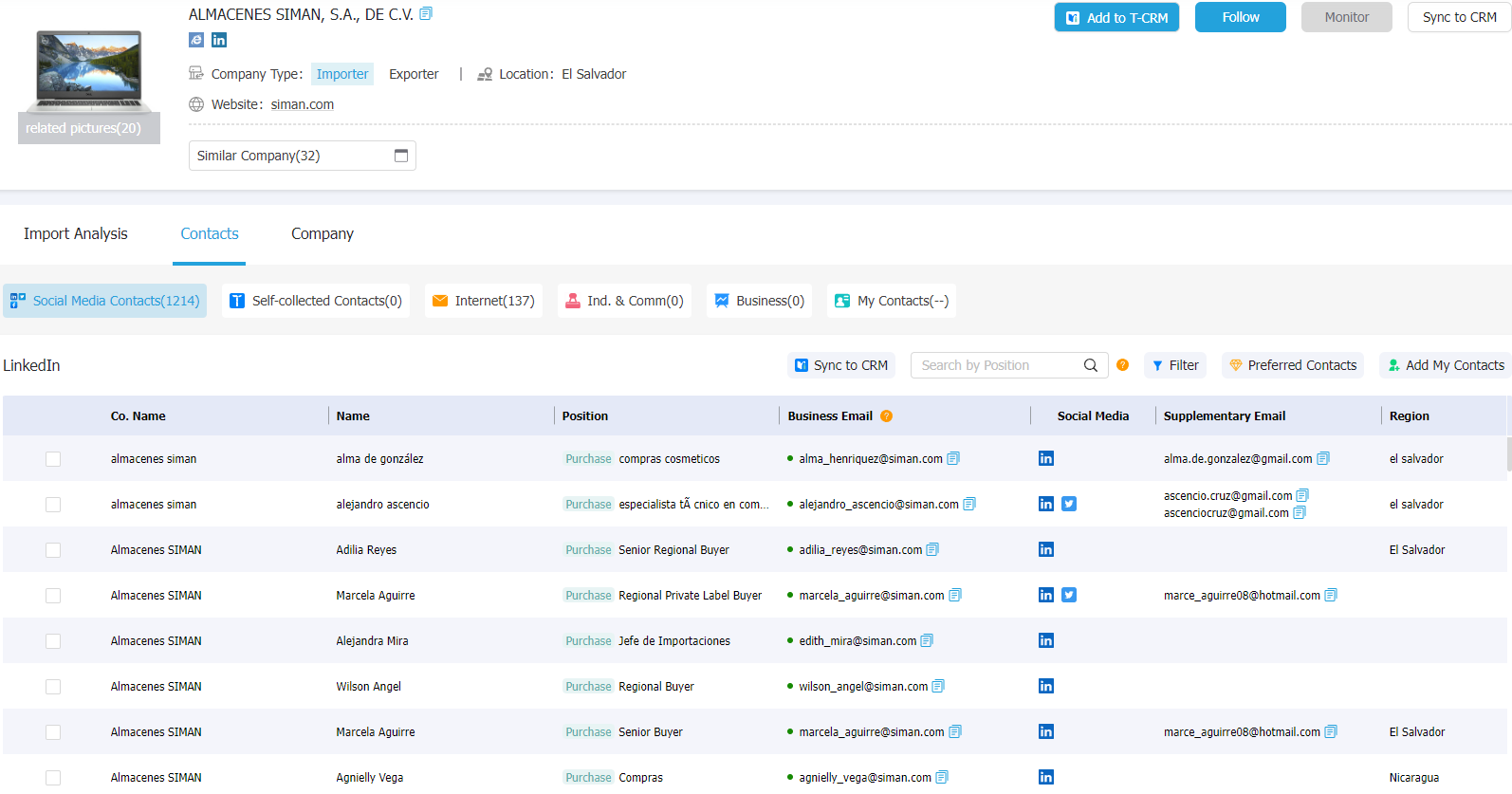This screenshot has width=1512, height=794.
Task: Click the search magnifier icon in position search
Action: 1091,365
